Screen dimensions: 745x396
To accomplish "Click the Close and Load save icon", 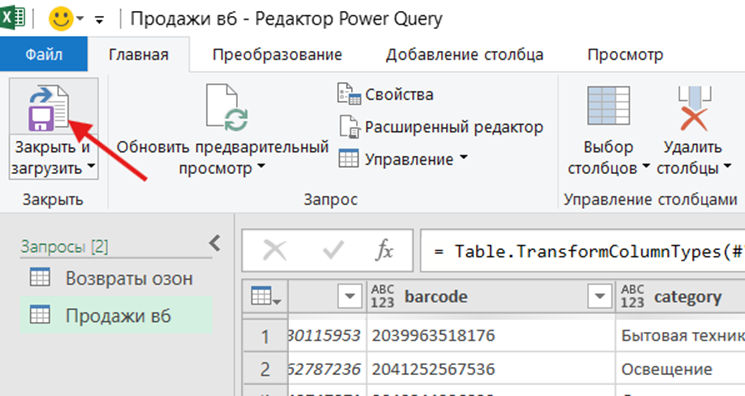I will click(x=48, y=108).
